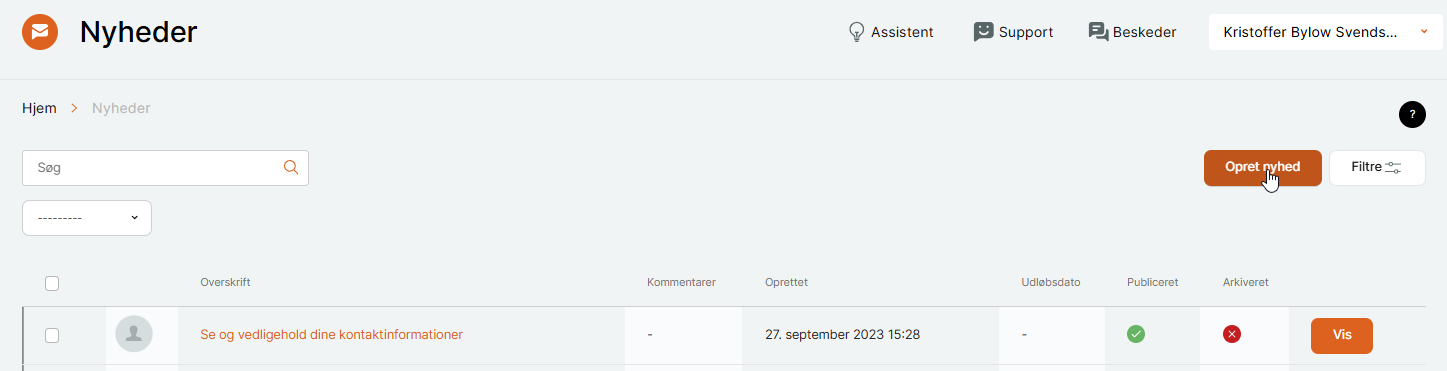This screenshot has height=371, width=1447.
Task: Open the Assistent lightbulb icon
Action: [x=856, y=32]
